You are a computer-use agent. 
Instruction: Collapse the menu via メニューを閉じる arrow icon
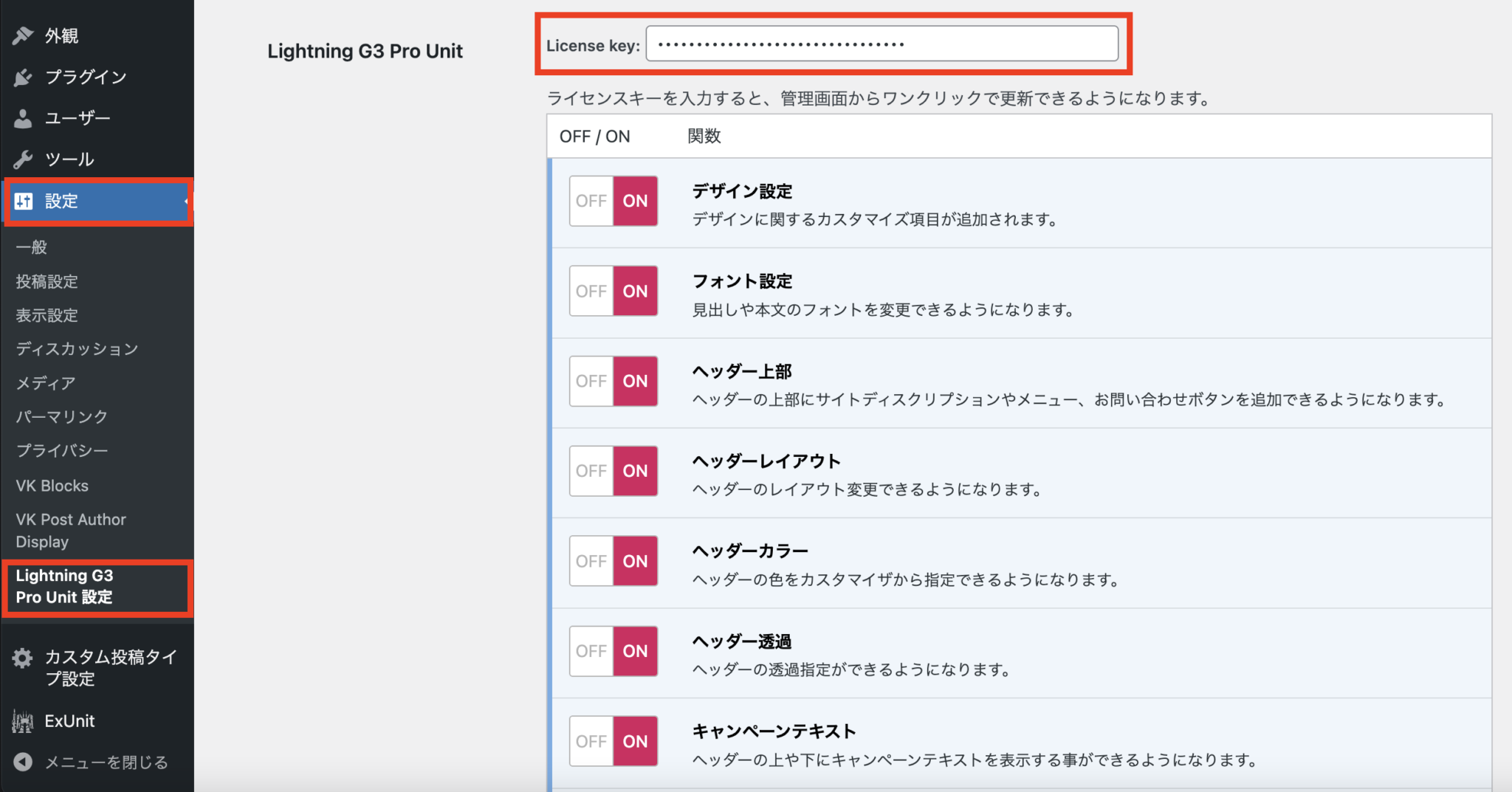[22, 762]
